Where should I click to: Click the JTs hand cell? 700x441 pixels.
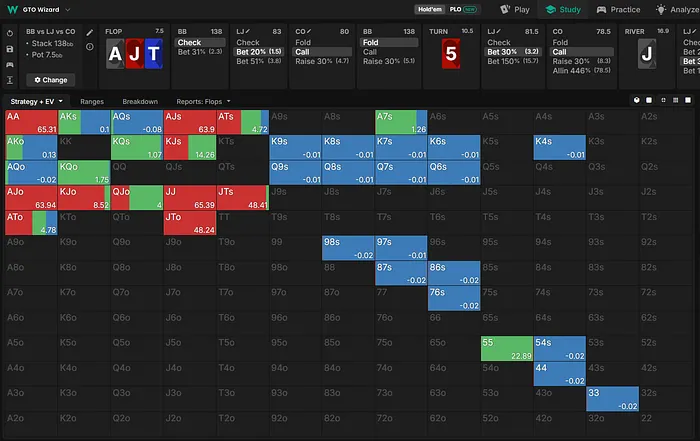[x=242, y=198]
